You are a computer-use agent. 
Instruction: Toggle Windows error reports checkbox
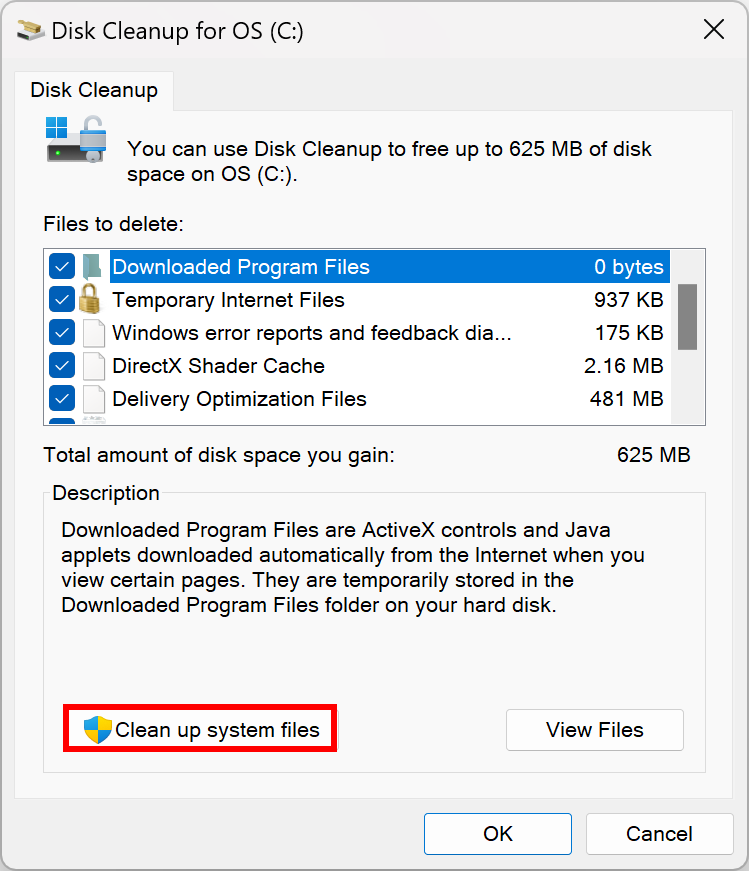tap(62, 333)
